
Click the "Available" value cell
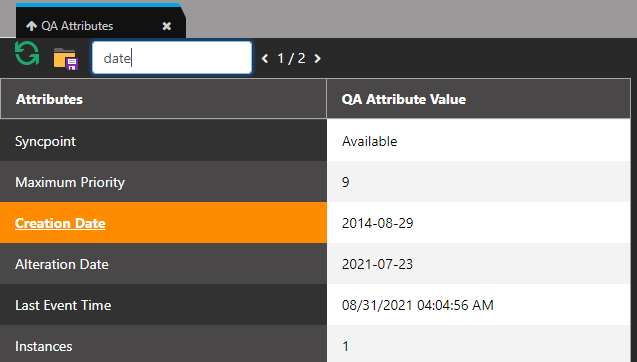click(x=479, y=141)
